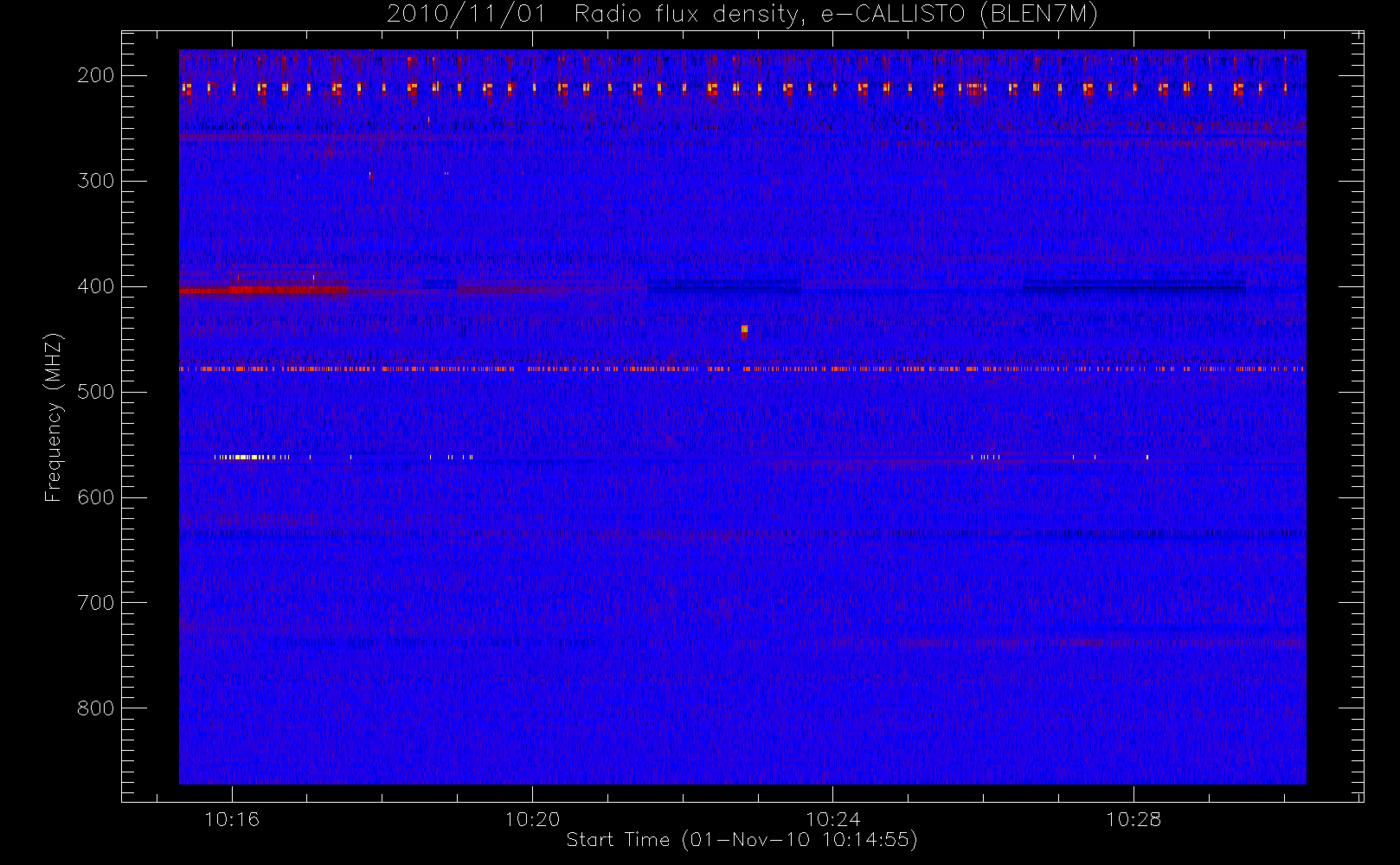The height and width of the screenshot is (865, 1400).
Task: Click the 700 frequency tick label
Action: point(96,603)
